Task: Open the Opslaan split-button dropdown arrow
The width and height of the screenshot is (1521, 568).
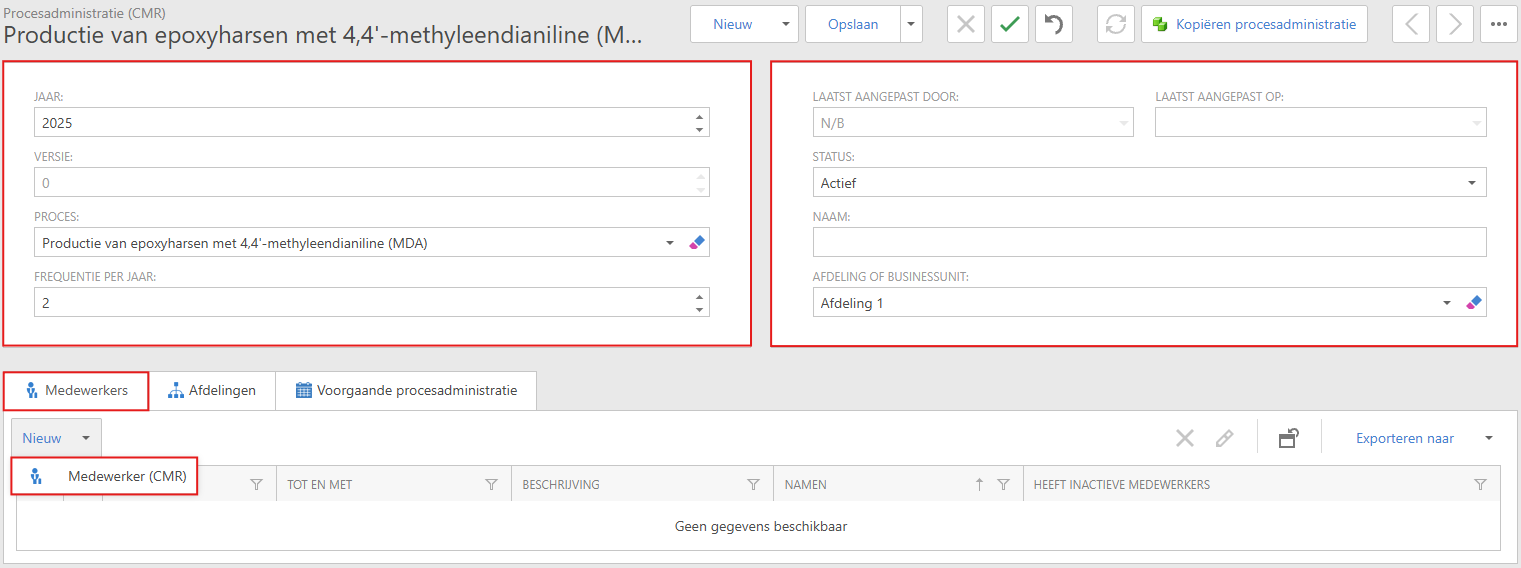Action: coord(910,24)
